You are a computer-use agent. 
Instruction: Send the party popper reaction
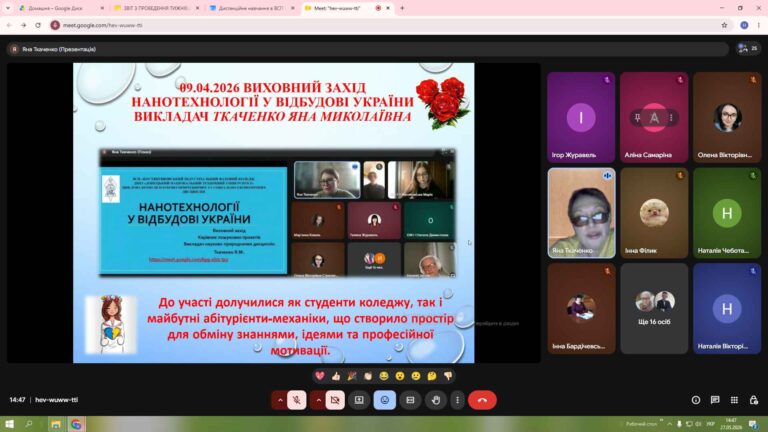[x=352, y=376]
